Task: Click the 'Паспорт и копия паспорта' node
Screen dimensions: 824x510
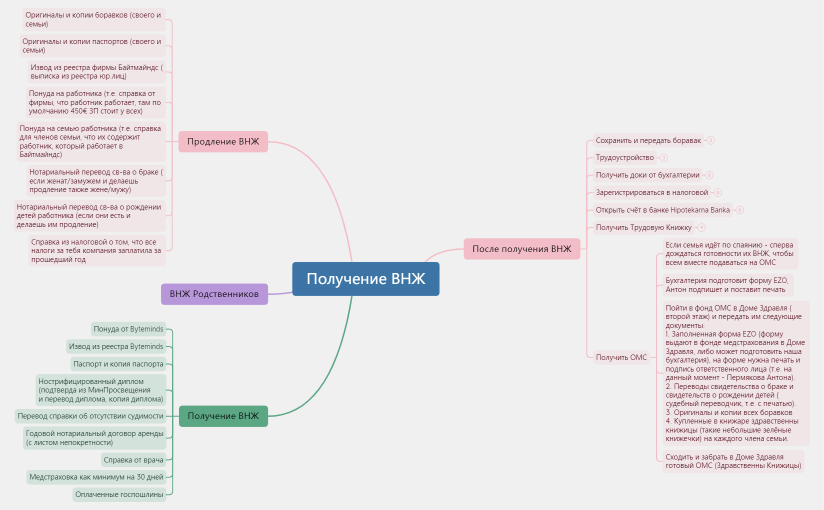Action: coord(118,364)
